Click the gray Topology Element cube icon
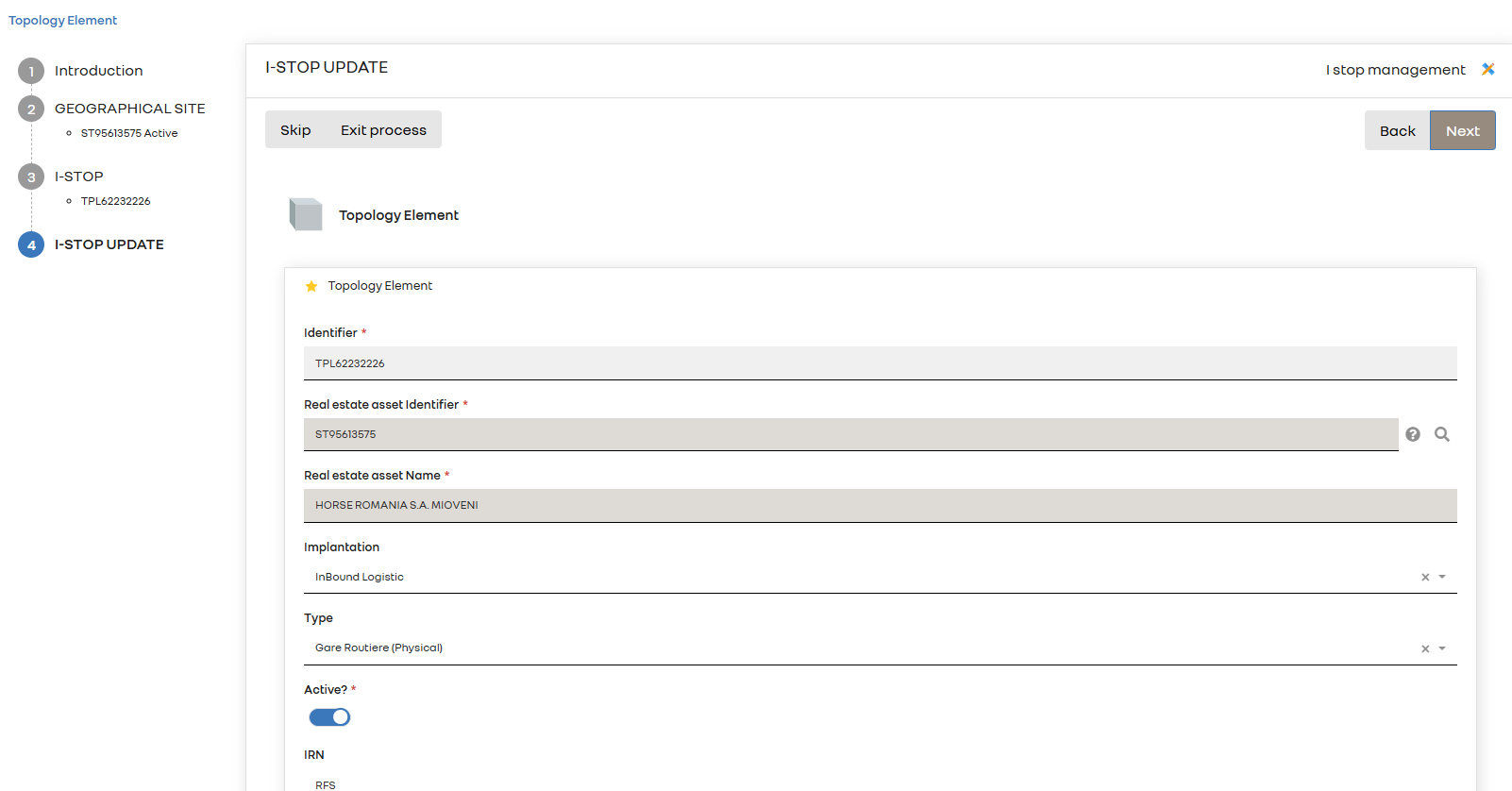The width and height of the screenshot is (1512, 791). tap(306, 214)
